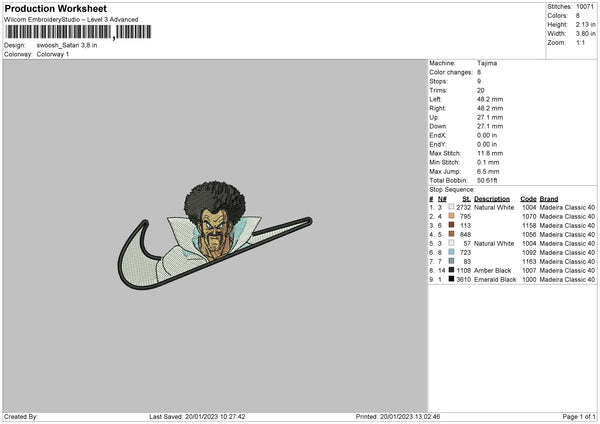Click the Stitches value 10071
600x424 pixels.
click(585, 7)
